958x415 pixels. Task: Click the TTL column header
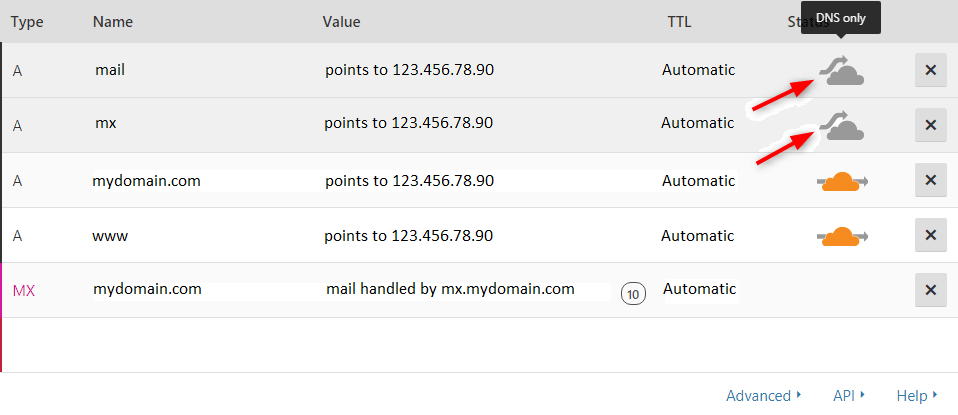[680, 21]
